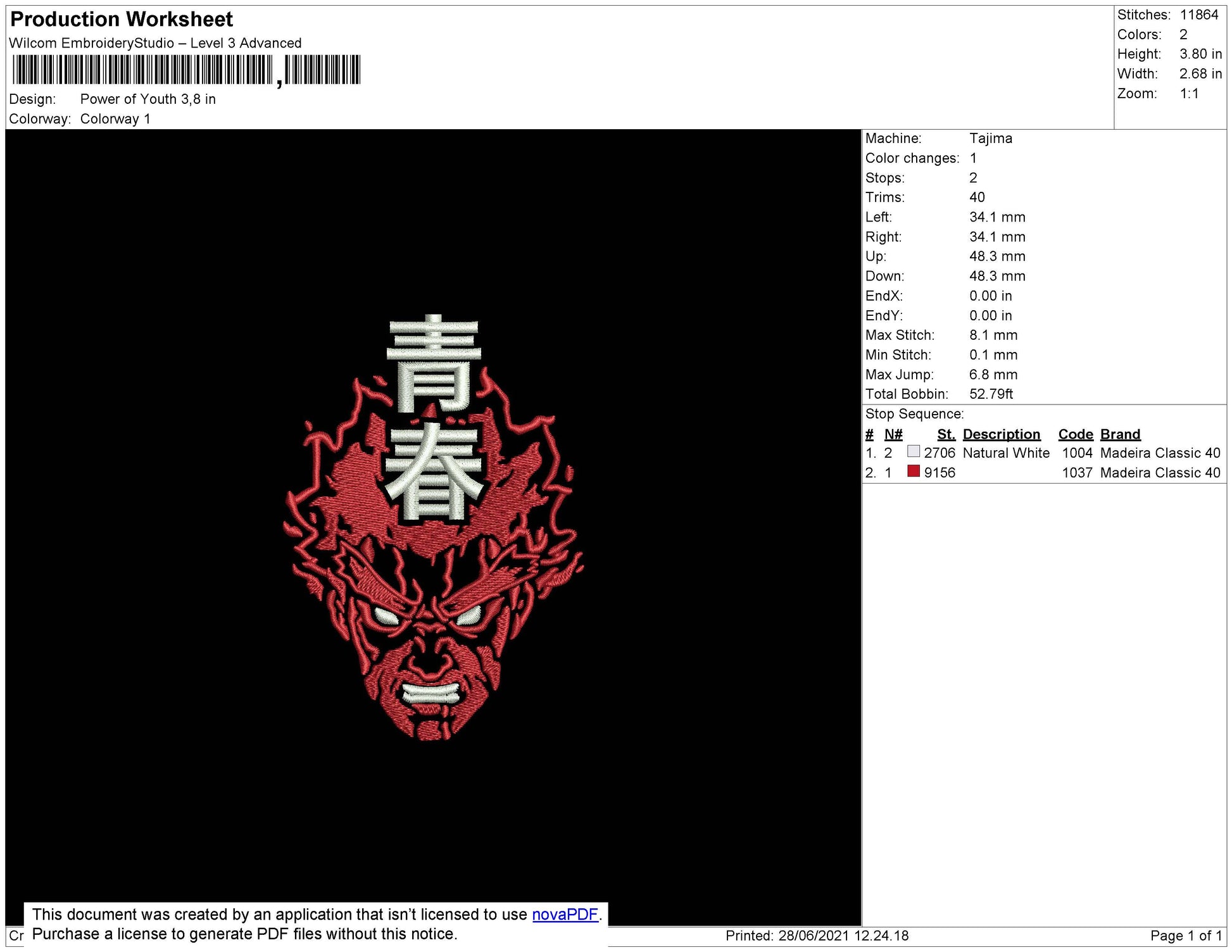1232x952 pixels.
Task: Click the Tajima machine value
Action: [990, 138]
